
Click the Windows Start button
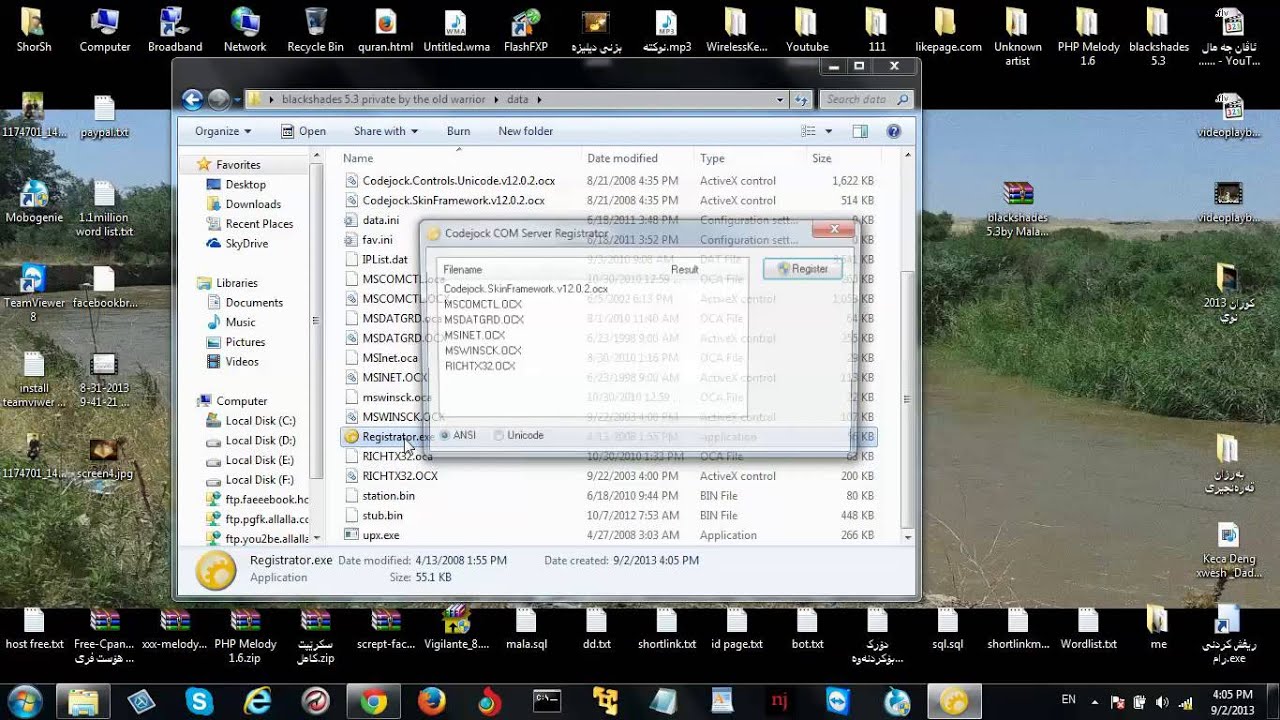point(24,701)
